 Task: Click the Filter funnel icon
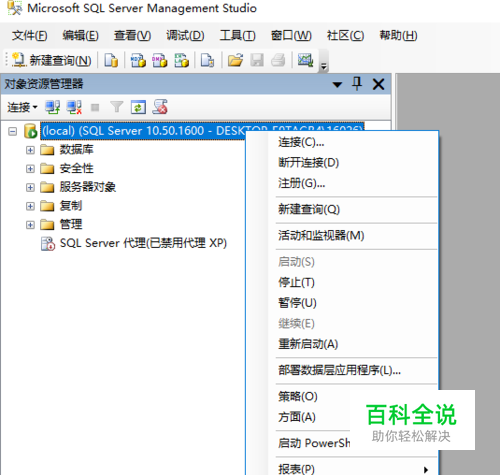pyautogui.click(x=117, y=107)
